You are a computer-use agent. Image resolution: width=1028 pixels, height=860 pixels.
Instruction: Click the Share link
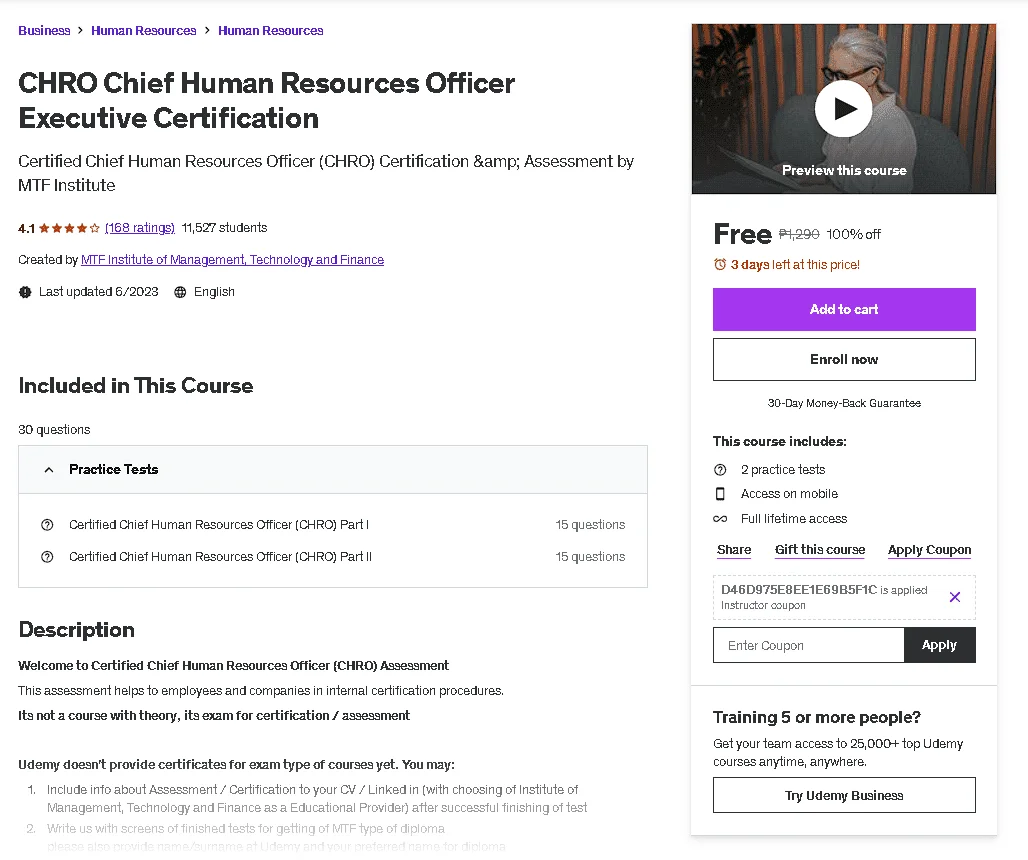[x=734, y=550]
